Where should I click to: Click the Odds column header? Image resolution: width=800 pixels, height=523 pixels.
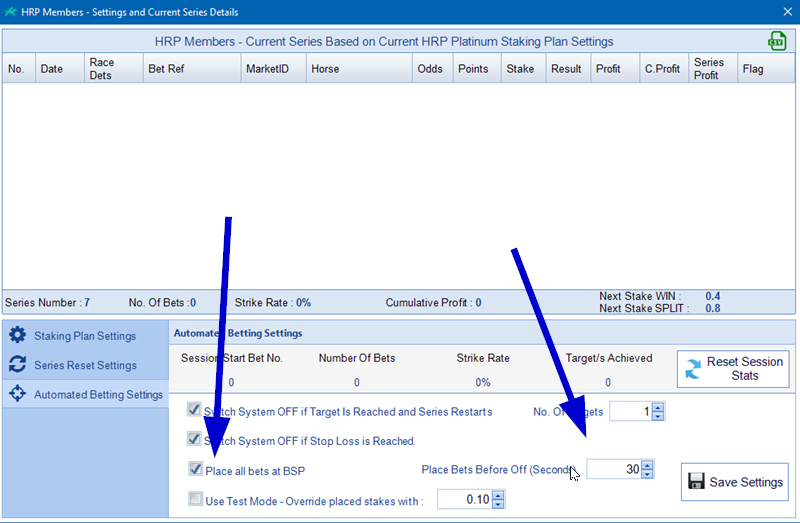pos(433,68)
